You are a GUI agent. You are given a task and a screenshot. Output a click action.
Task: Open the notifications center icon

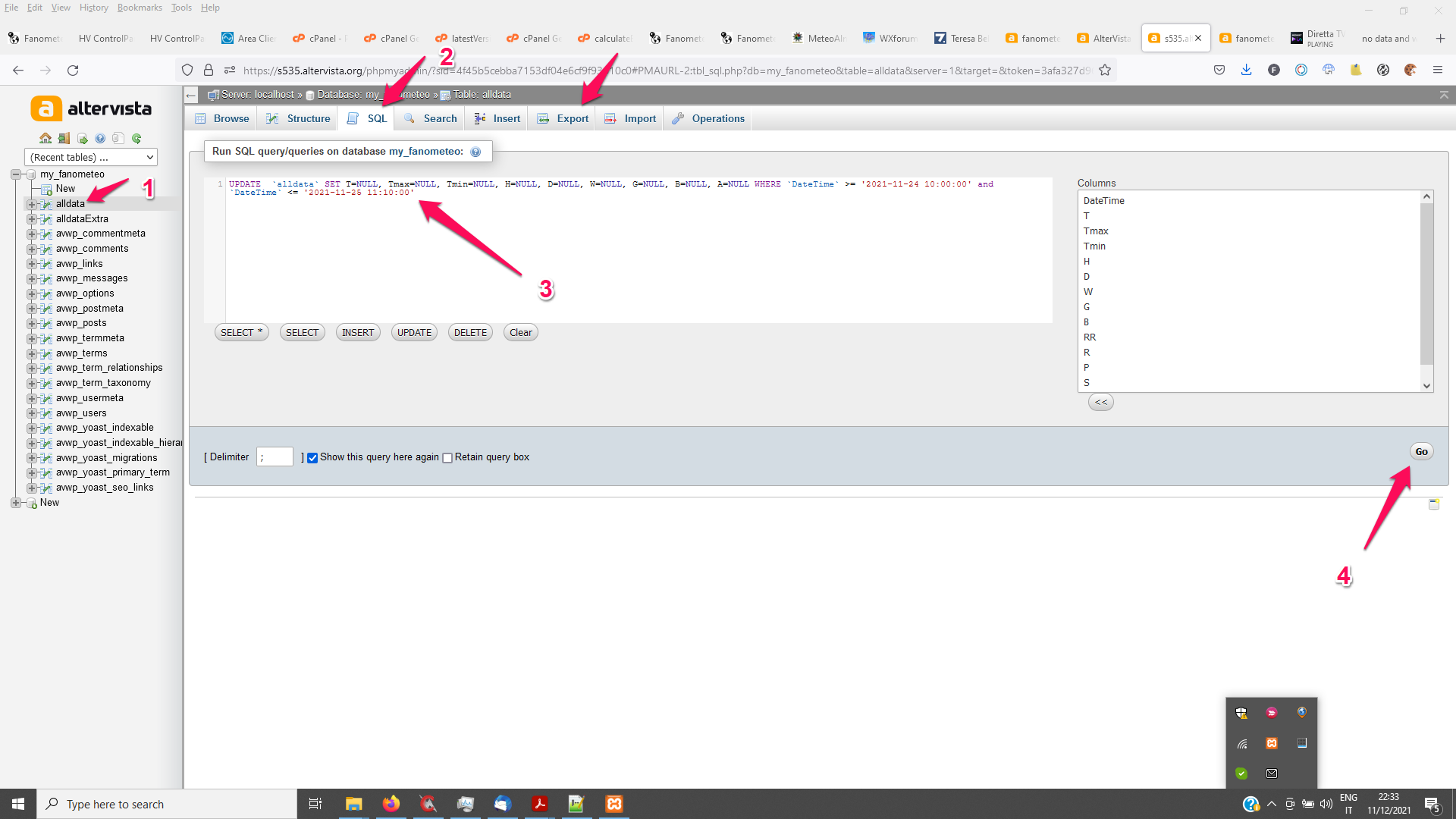click(1432, 804)
